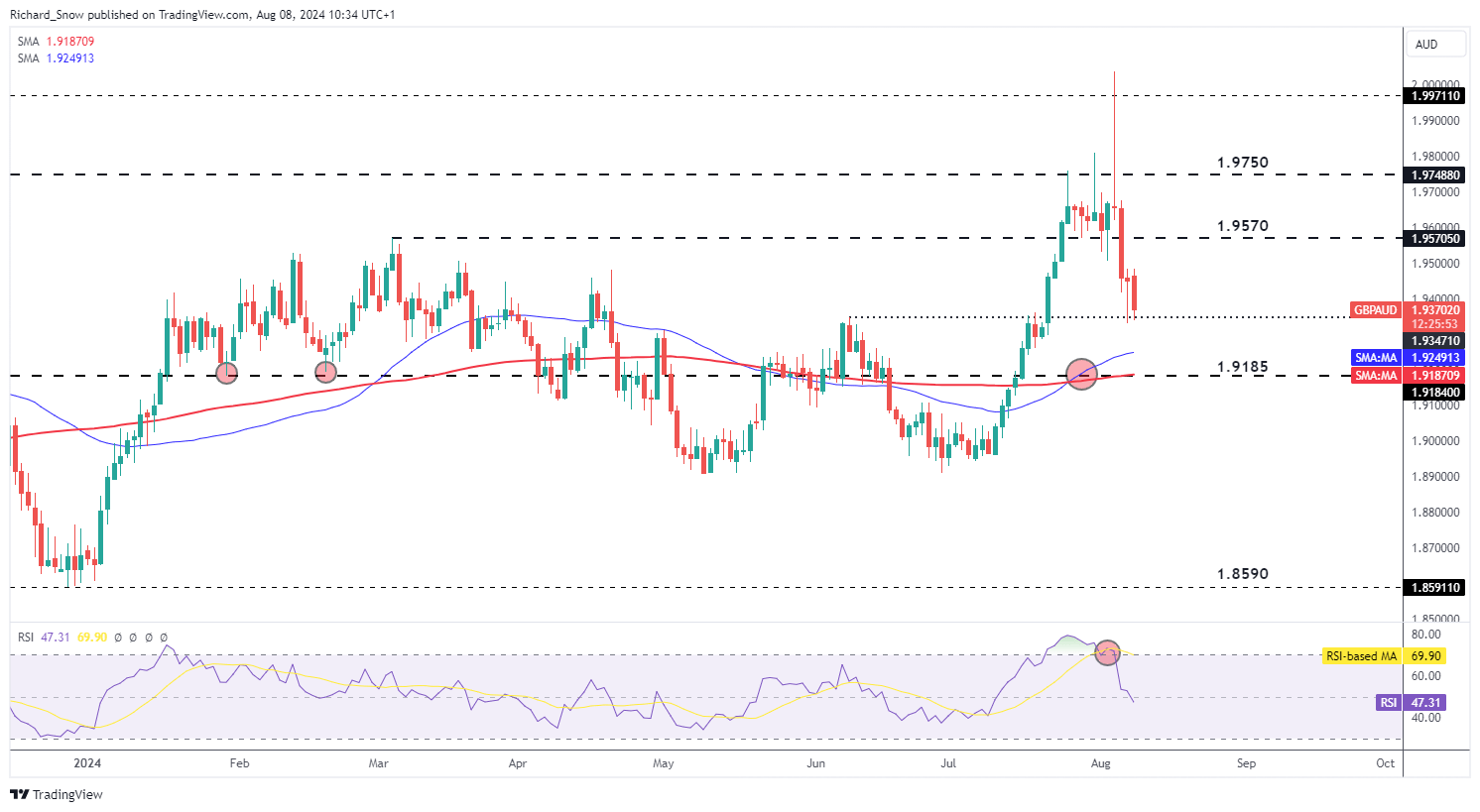Screen dimensions: 1480x812
Task: Click the Jul time axis label
Action: [x=948, y=763]
